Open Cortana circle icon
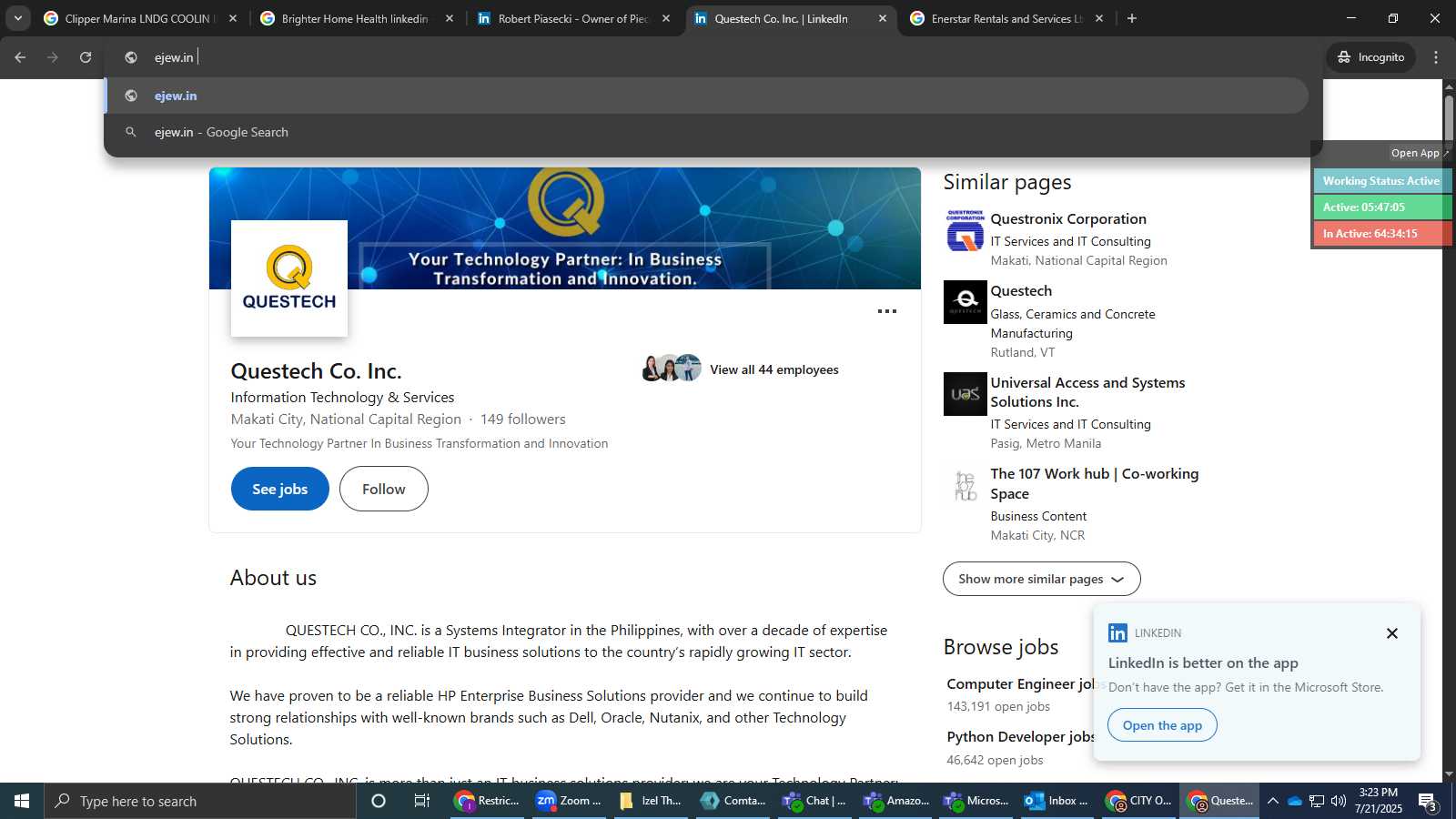This screenshot has height=819, width=1456. coord(379,801)
